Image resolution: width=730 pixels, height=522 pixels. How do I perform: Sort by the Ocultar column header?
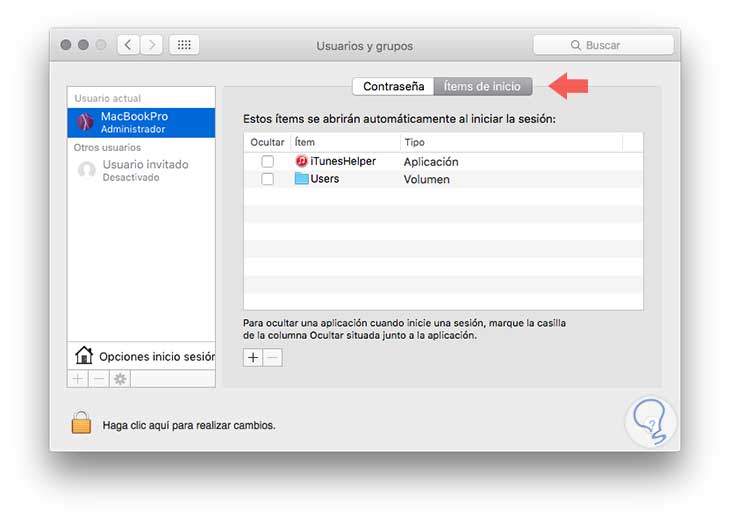pyautogui.click(x=267, y=142)
